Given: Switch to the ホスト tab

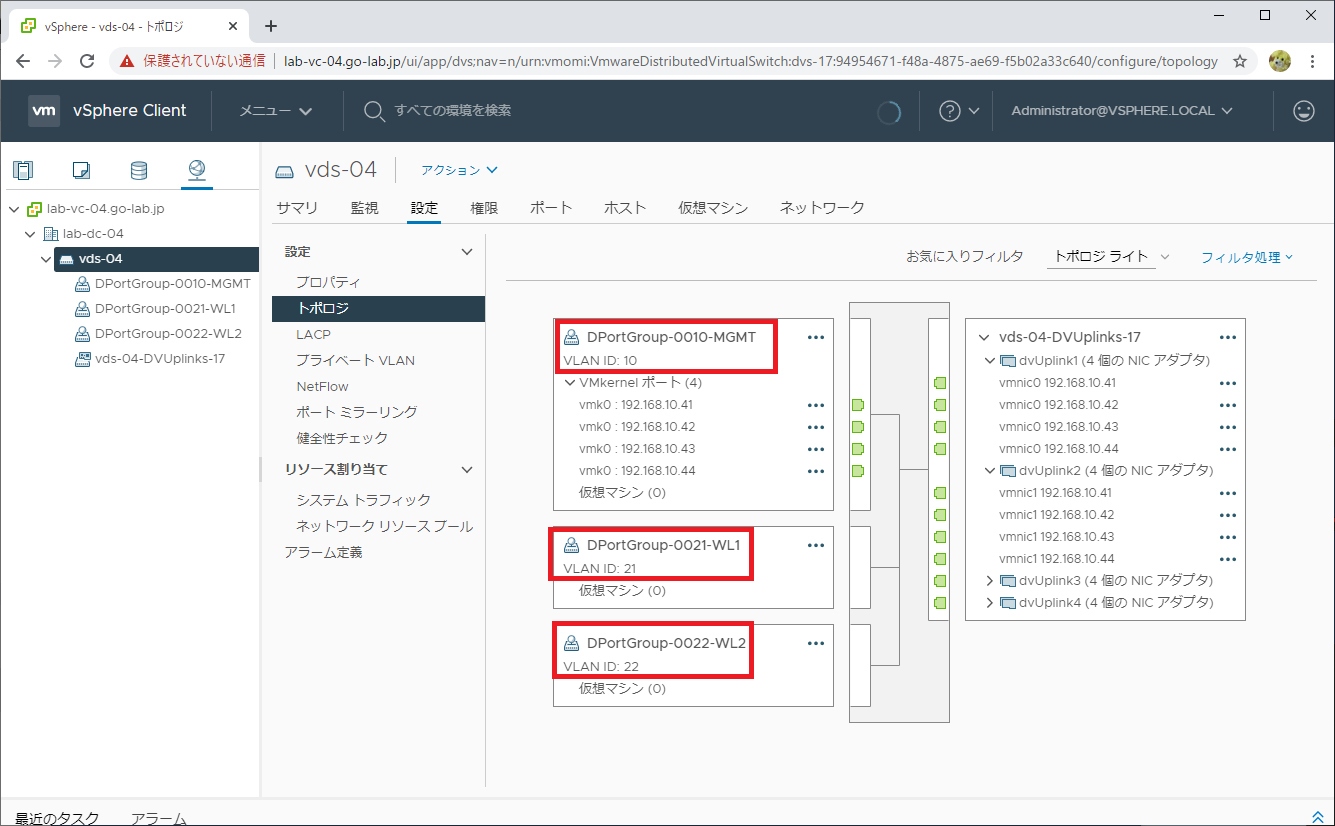Looking at the screenshot, I should point(625,208).
